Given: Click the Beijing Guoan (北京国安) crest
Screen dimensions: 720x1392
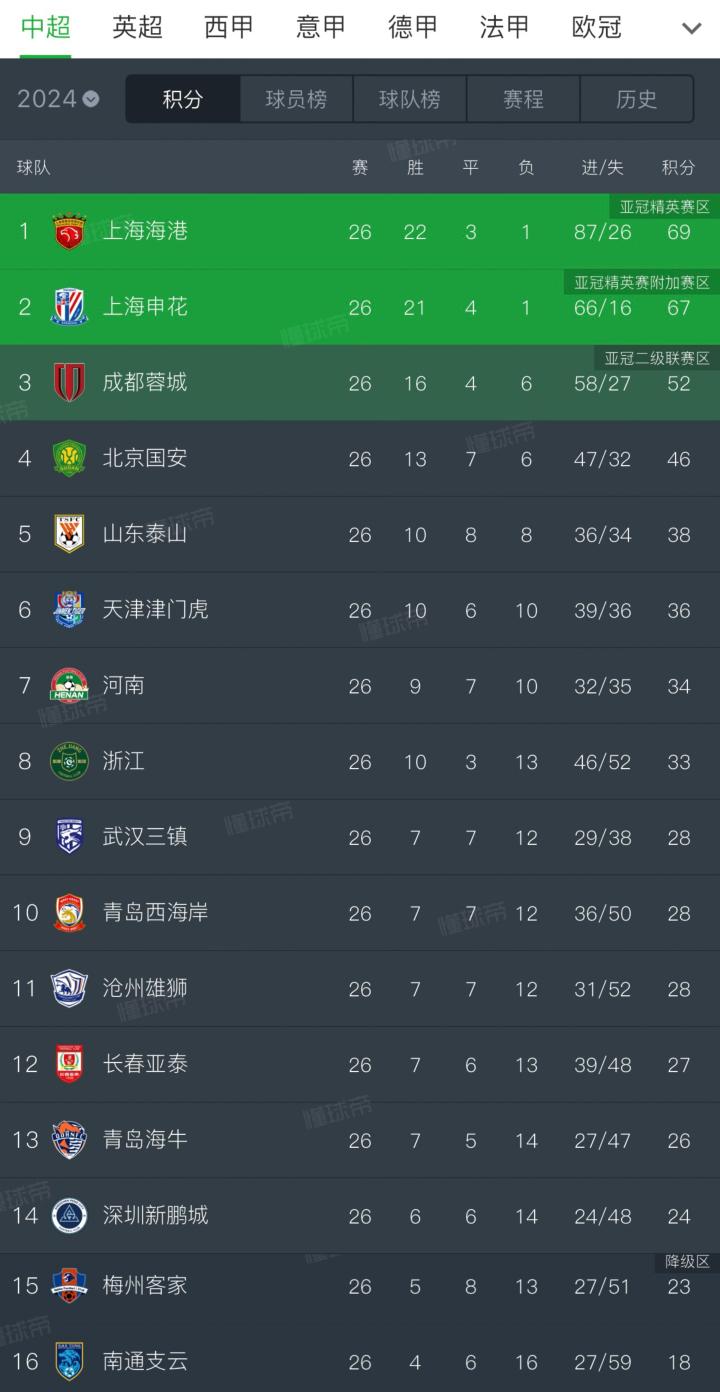Looking at the screenshot, I should (69, 458).
